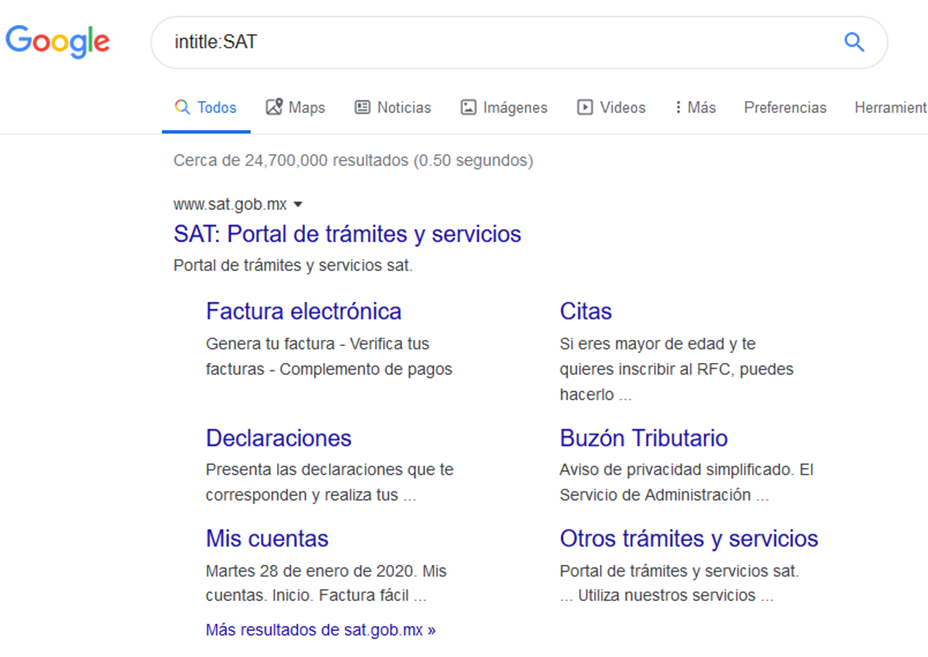The width and height of the screenshot is (928, 657).
Task: Open the Preferencias menu
Action: click(x=785, y=107)
